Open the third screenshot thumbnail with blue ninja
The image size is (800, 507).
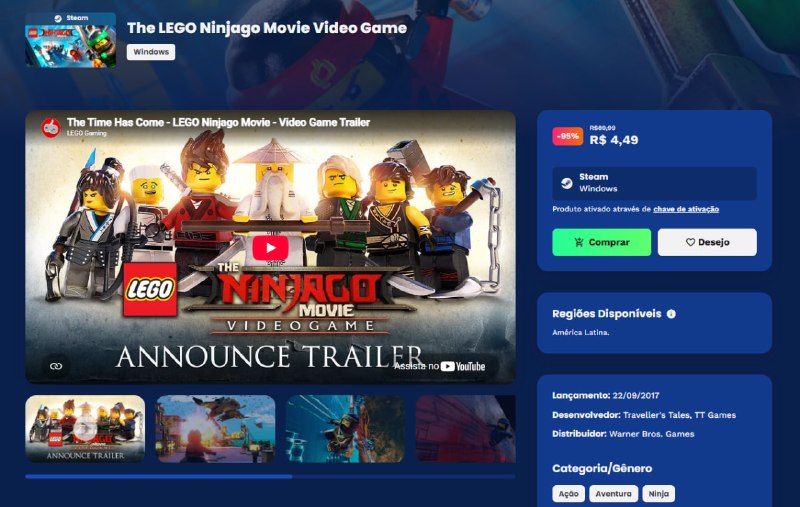click(345, 428)
